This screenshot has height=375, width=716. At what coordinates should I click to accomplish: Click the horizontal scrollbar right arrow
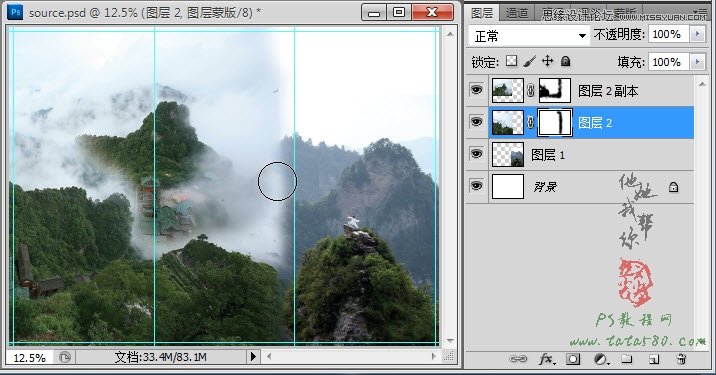pyautogui.click(x=434, y=356)
